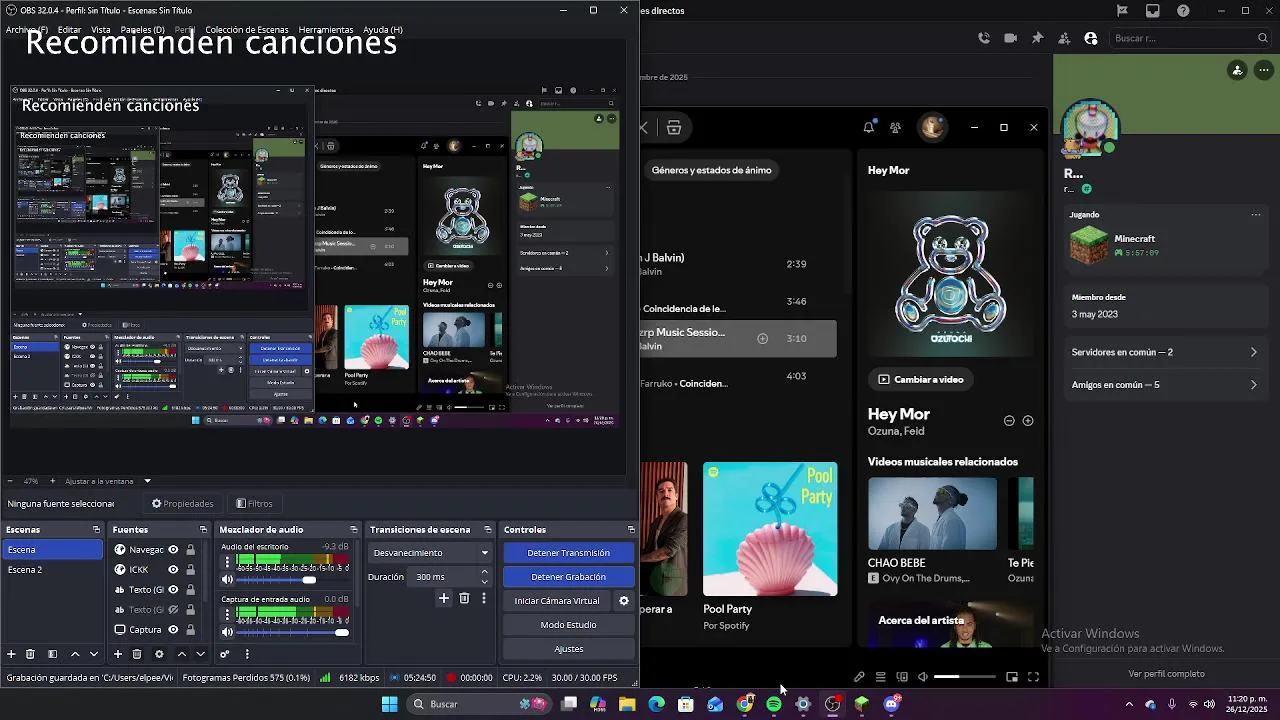1280x720 pixels.
Task: Hide the ICKK source eye icon
Action: (x=173, y=570)
